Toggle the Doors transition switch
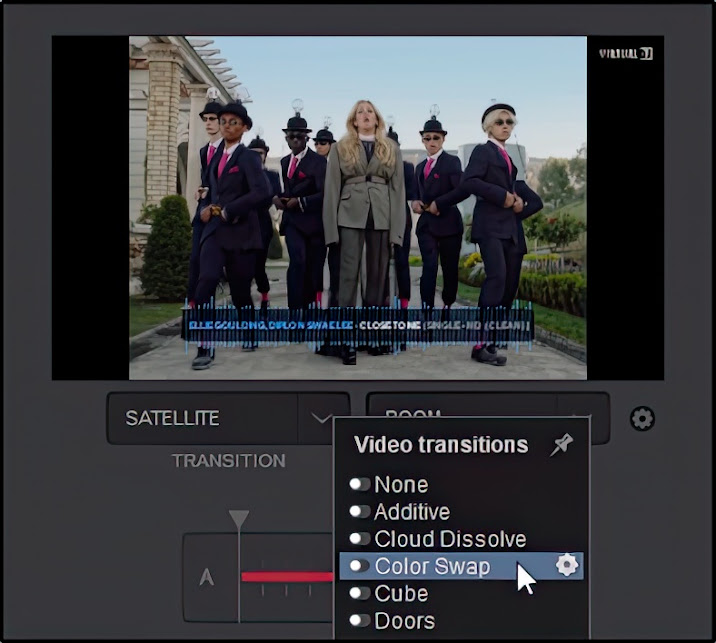Viewport: 716px width, 643px height. click(359, 621)
